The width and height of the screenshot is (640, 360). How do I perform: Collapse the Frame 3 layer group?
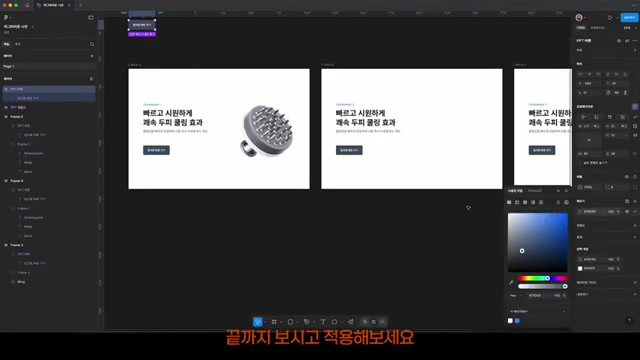pyautogui.click(x=6, y=245)
